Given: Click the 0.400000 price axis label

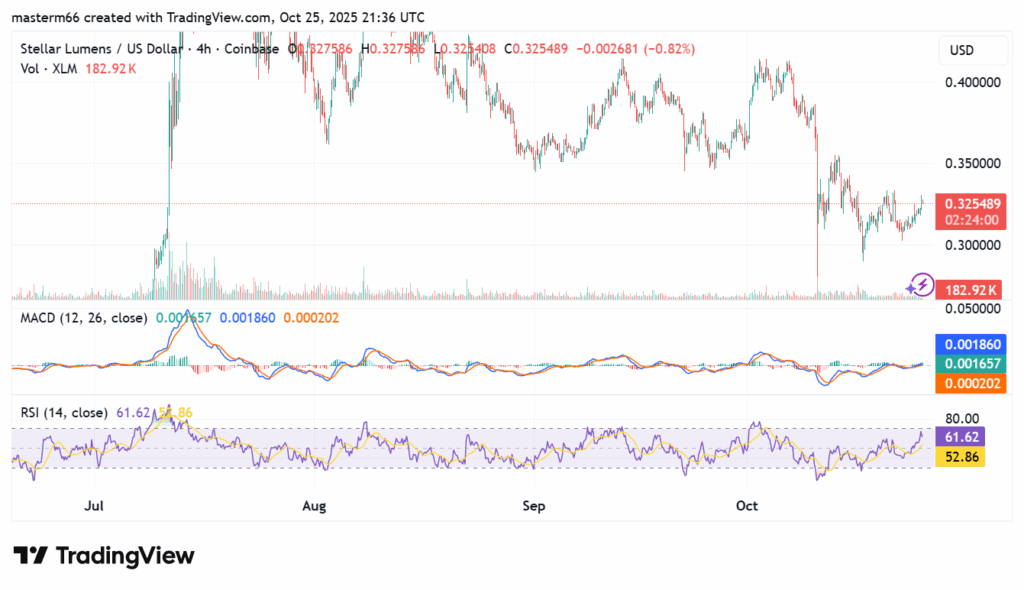Looking at the screenshot, I should pyautogui.click(x=970, y=82).
